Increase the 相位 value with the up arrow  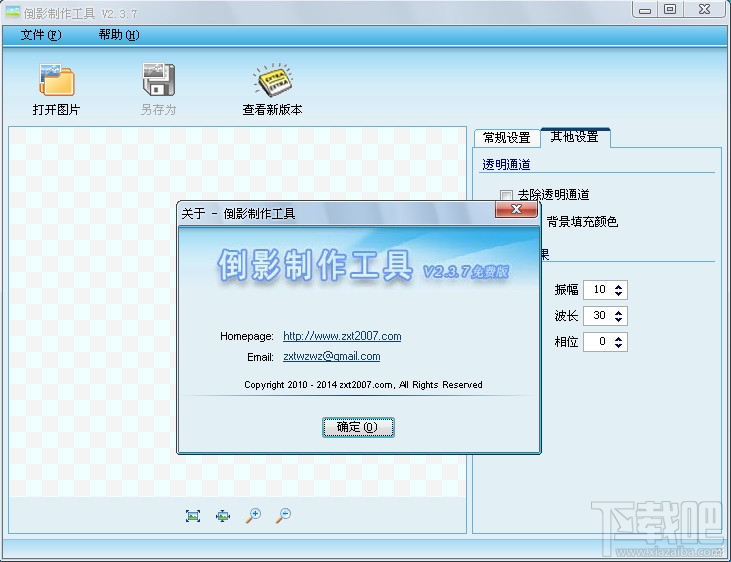tap(619, 339)
